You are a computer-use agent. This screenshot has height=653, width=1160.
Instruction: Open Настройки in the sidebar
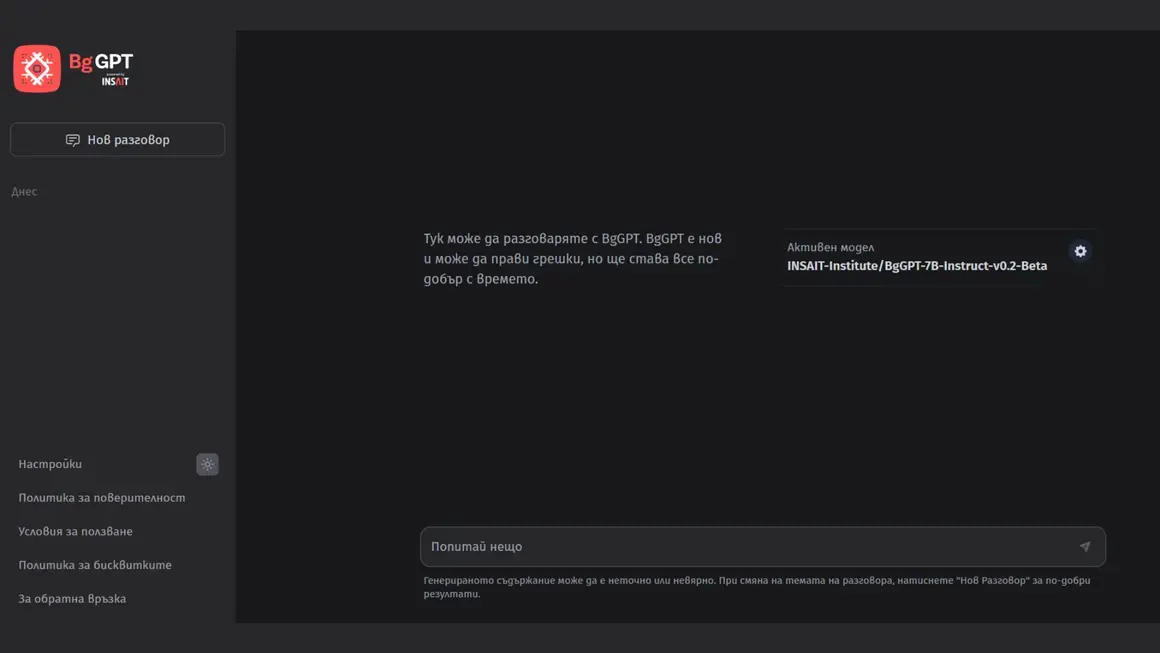[x=50, y=464]
